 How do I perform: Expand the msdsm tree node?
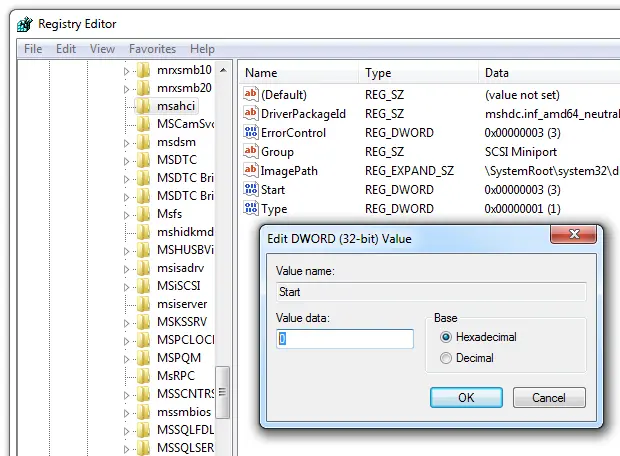coord(127,142)
